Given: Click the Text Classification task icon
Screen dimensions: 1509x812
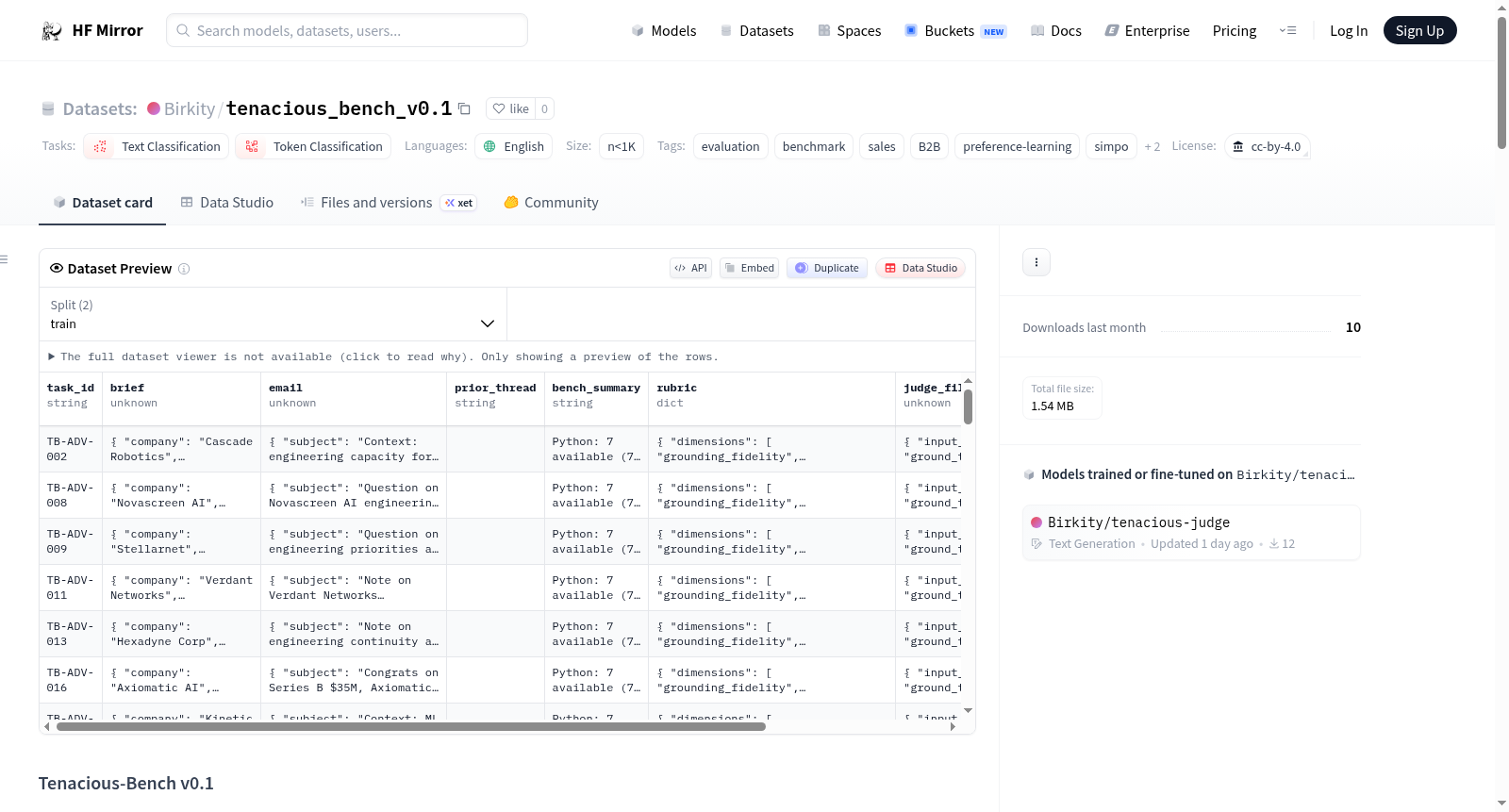Looking at the screenshot, I should (100, 146).
